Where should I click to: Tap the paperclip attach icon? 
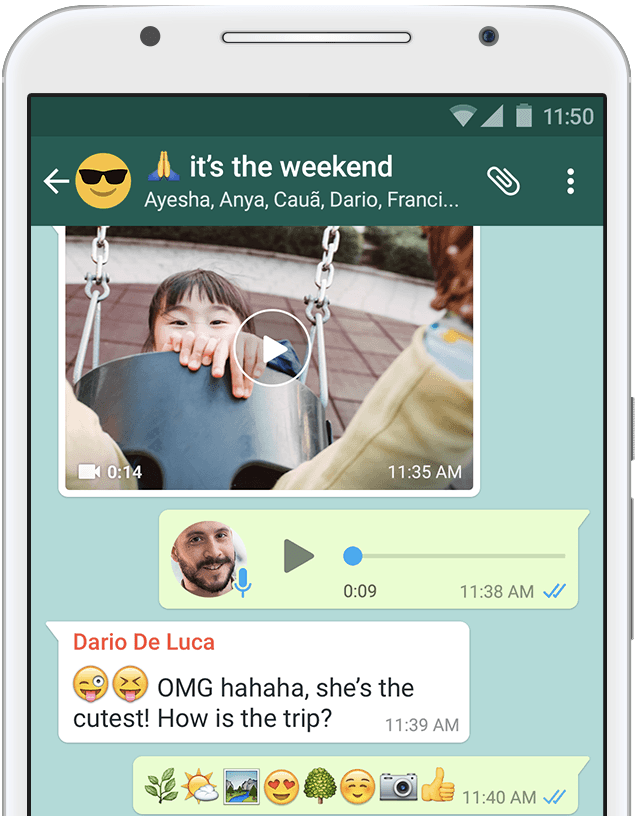point(503,181)
